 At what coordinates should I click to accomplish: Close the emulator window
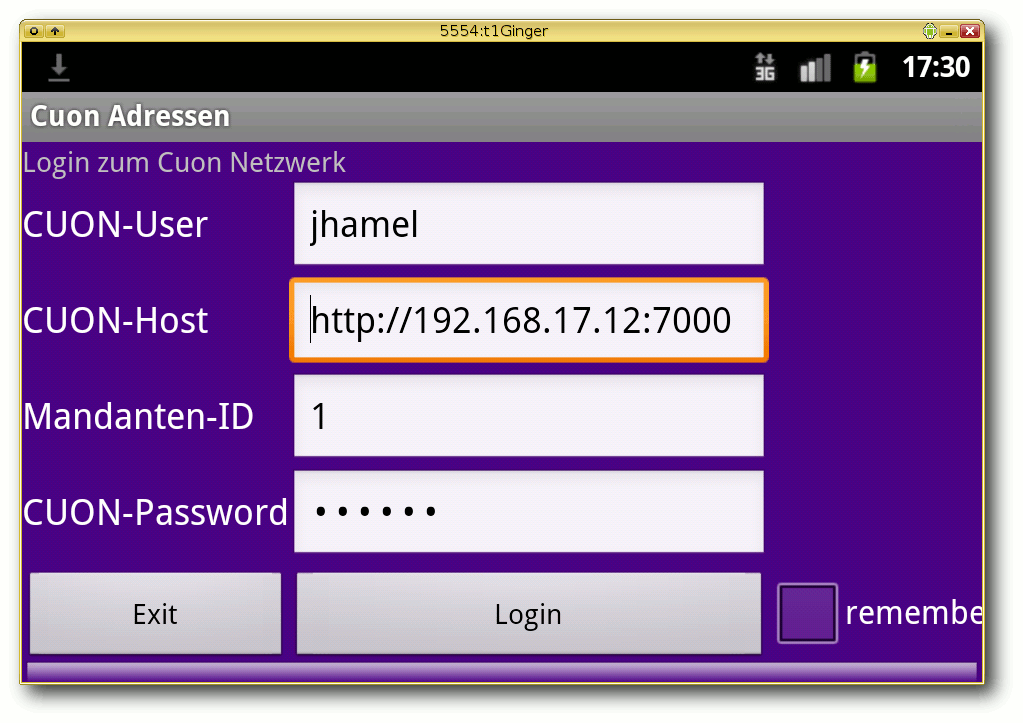point(968,31)
